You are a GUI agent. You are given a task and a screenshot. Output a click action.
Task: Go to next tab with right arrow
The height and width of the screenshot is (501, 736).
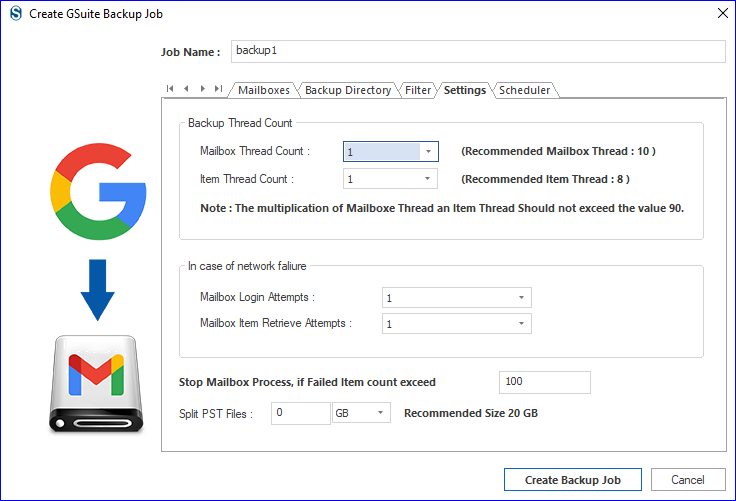[x=202, y=88]
